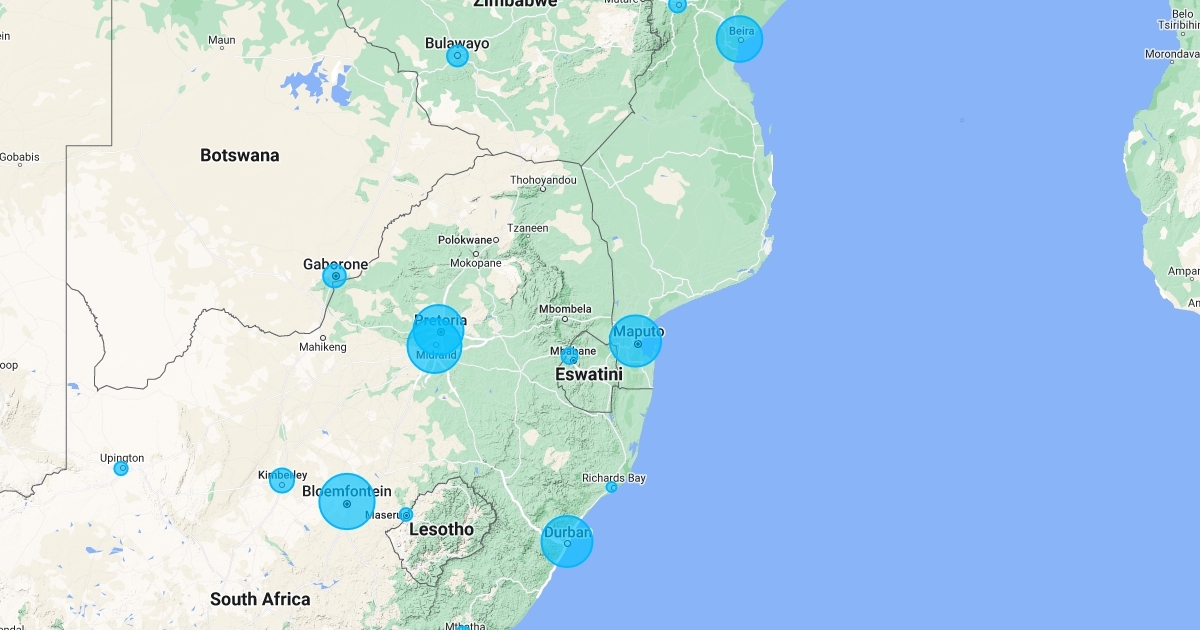
Task: Click the Mbabane bubble marker
Action: pyautogui.click(x=570, y=357)
